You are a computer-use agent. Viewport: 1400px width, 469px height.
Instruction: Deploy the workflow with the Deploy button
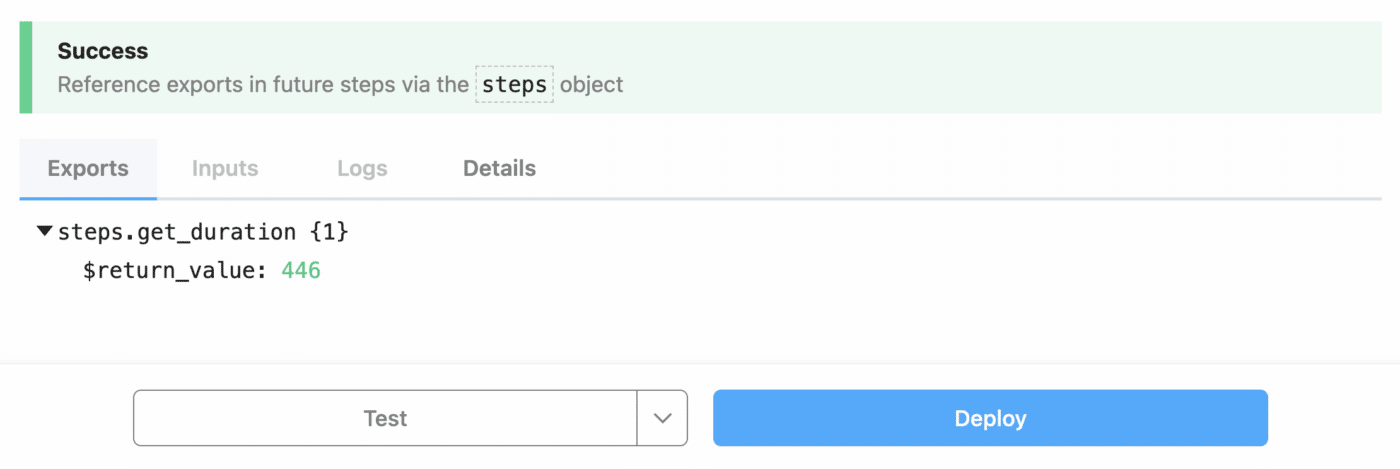pos(990,418)
